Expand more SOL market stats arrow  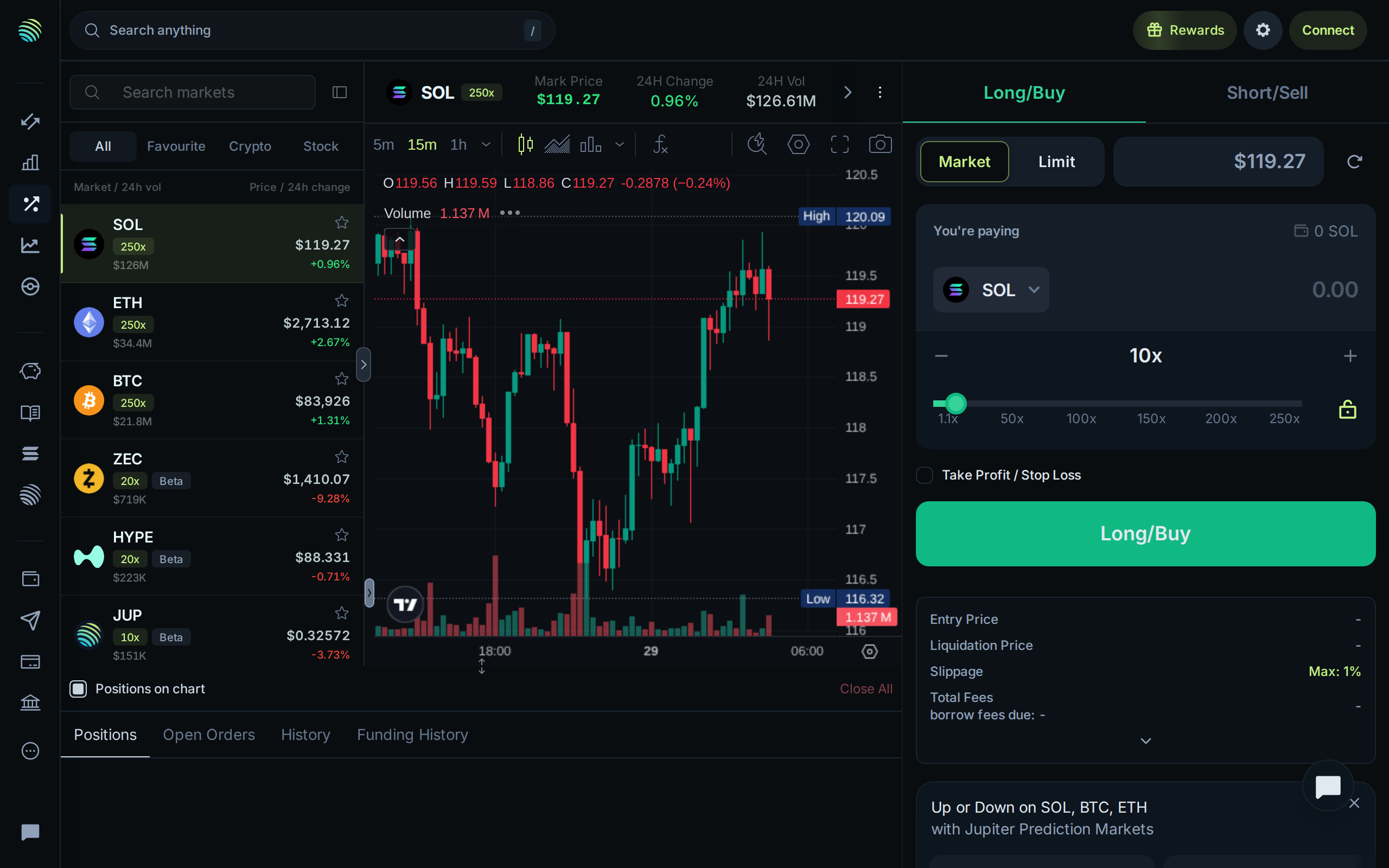(x=848, y=92)
